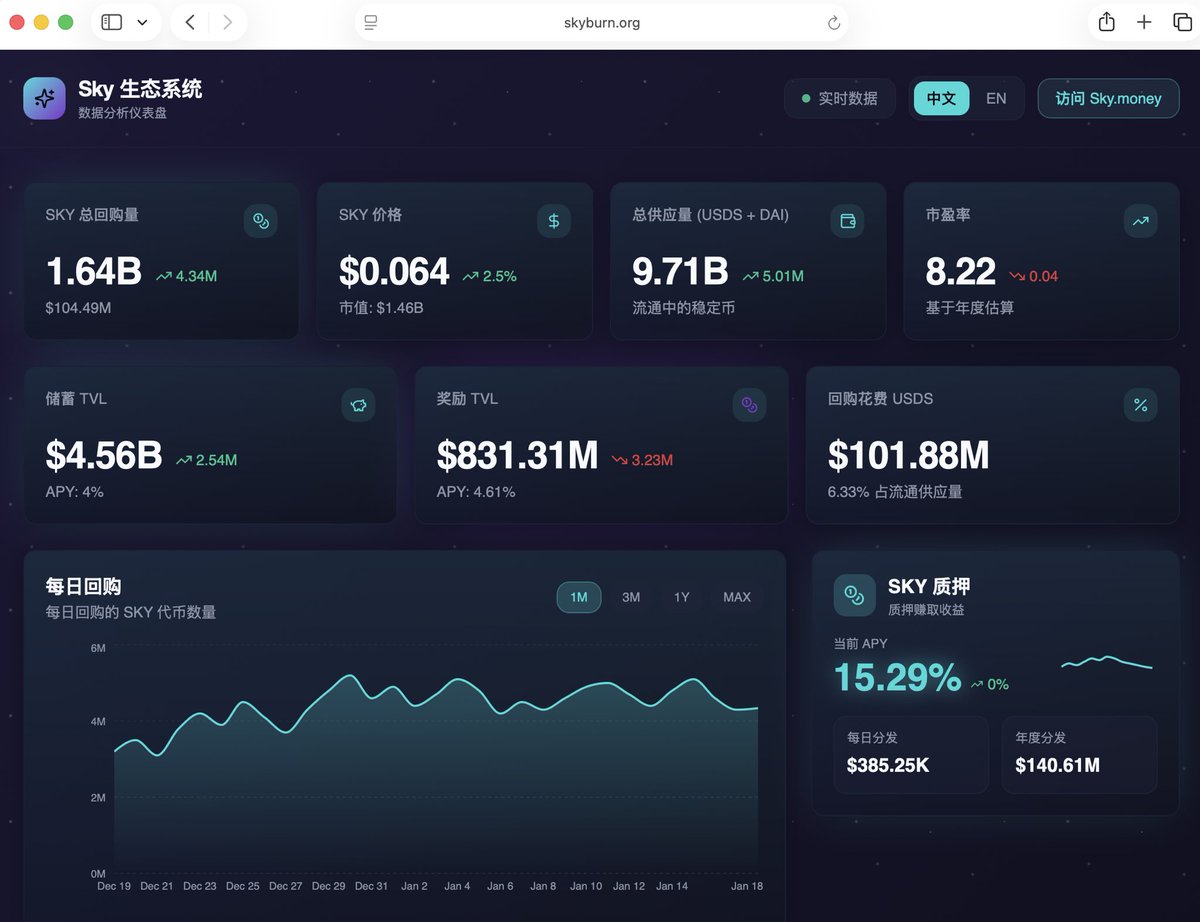
Task: Switch language to 中文
Action: pyautogui.click(x=942, y=98)
